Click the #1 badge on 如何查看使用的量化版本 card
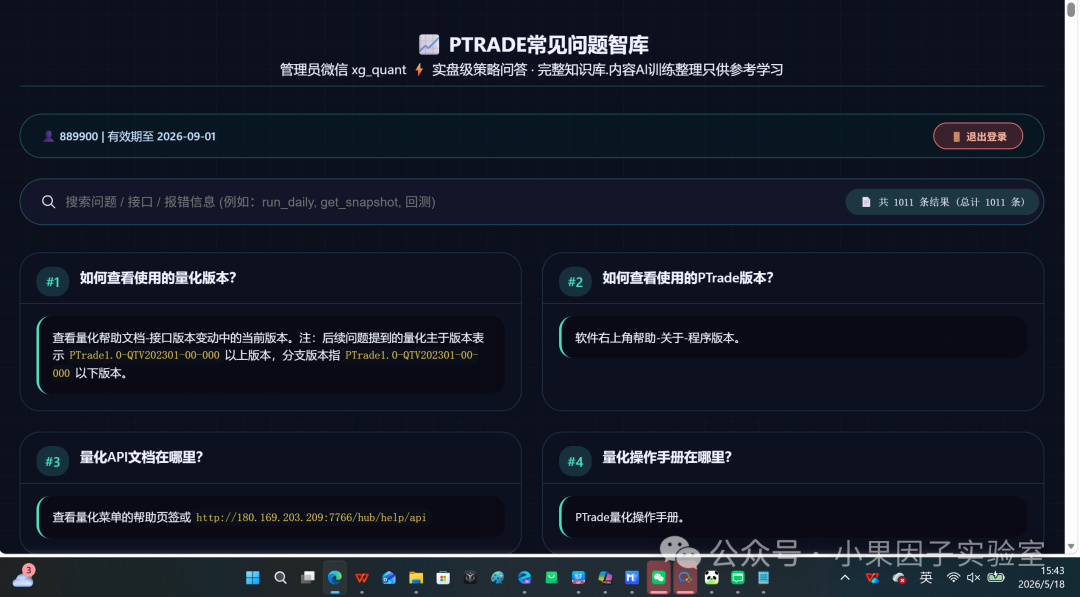The width and height of the screenshot is (1080, 597). (52, 282)
